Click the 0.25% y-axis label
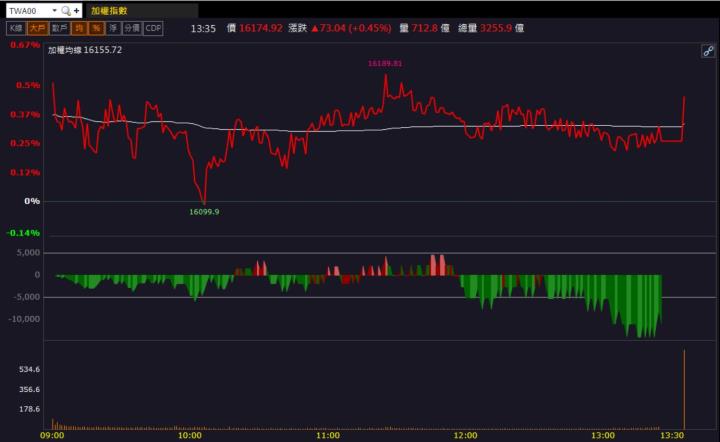 pos(25,143)
